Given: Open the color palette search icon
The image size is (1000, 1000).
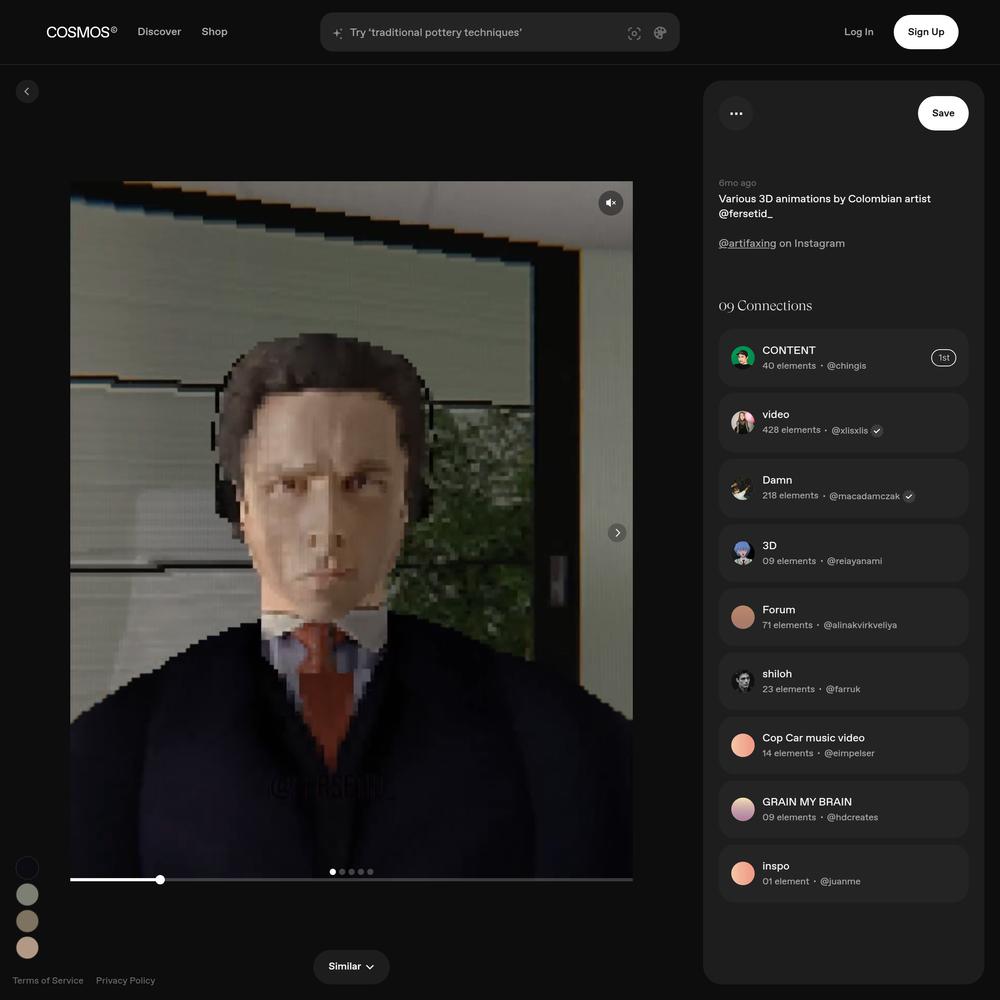Looking at the screenshot, I should pyautogui.click(x=660, y=33).
